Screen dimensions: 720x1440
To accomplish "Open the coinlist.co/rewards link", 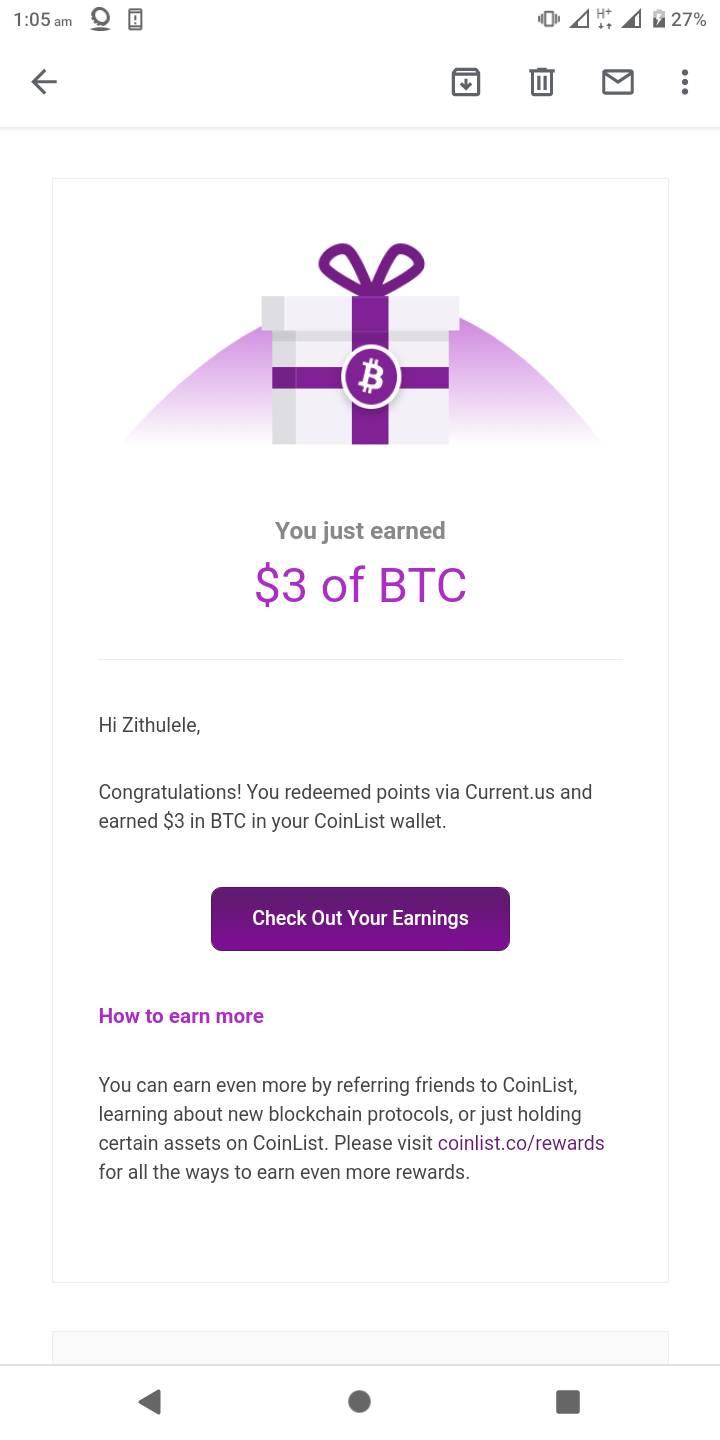I will (521, 1143).
